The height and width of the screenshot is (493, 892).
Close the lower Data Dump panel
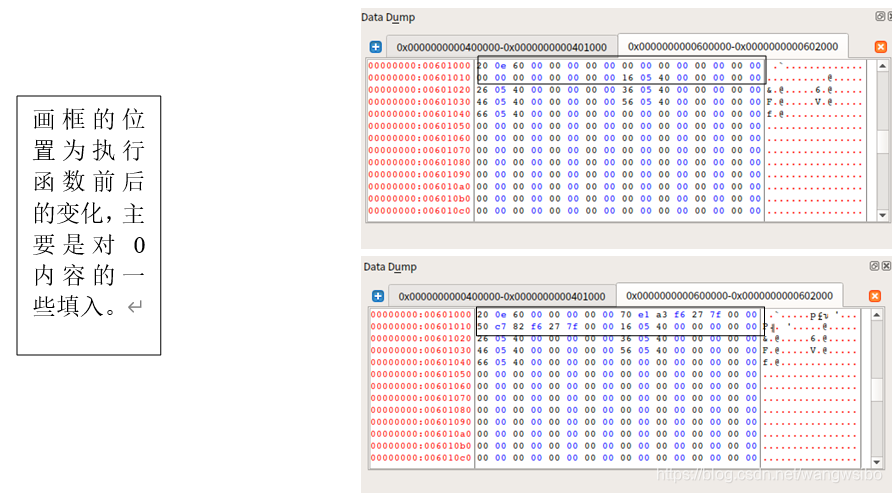click(886, 266)
